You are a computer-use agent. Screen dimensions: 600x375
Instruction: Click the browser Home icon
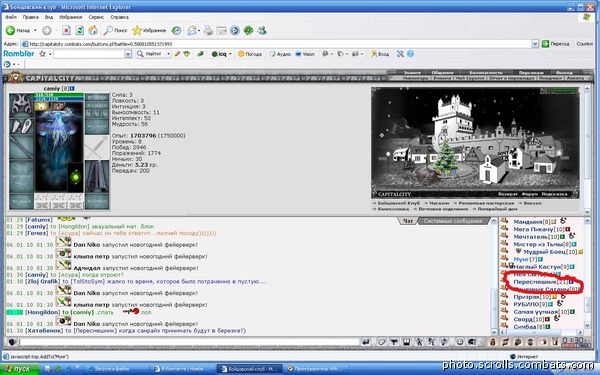[x=93, y=30]
